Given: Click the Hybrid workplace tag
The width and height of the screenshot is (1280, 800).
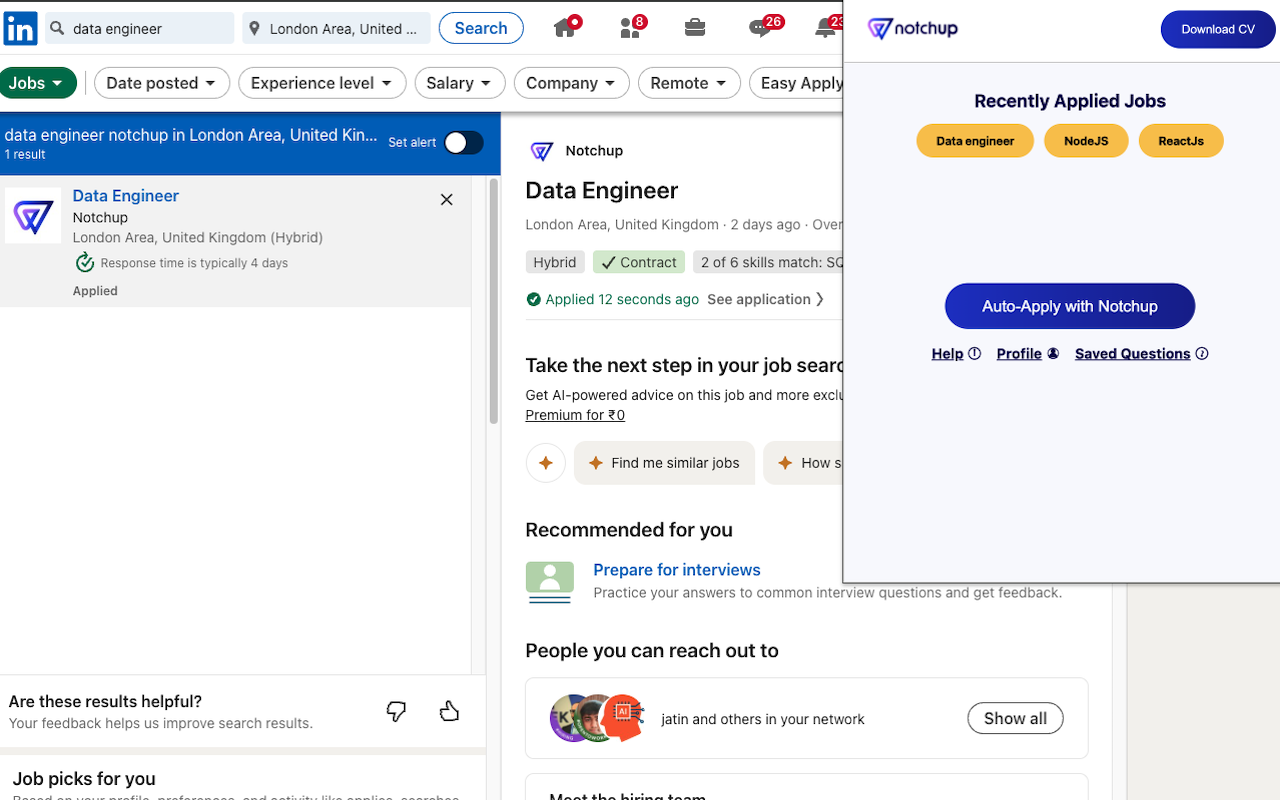Looking at the screenshot, I should [x=555, y=262].
